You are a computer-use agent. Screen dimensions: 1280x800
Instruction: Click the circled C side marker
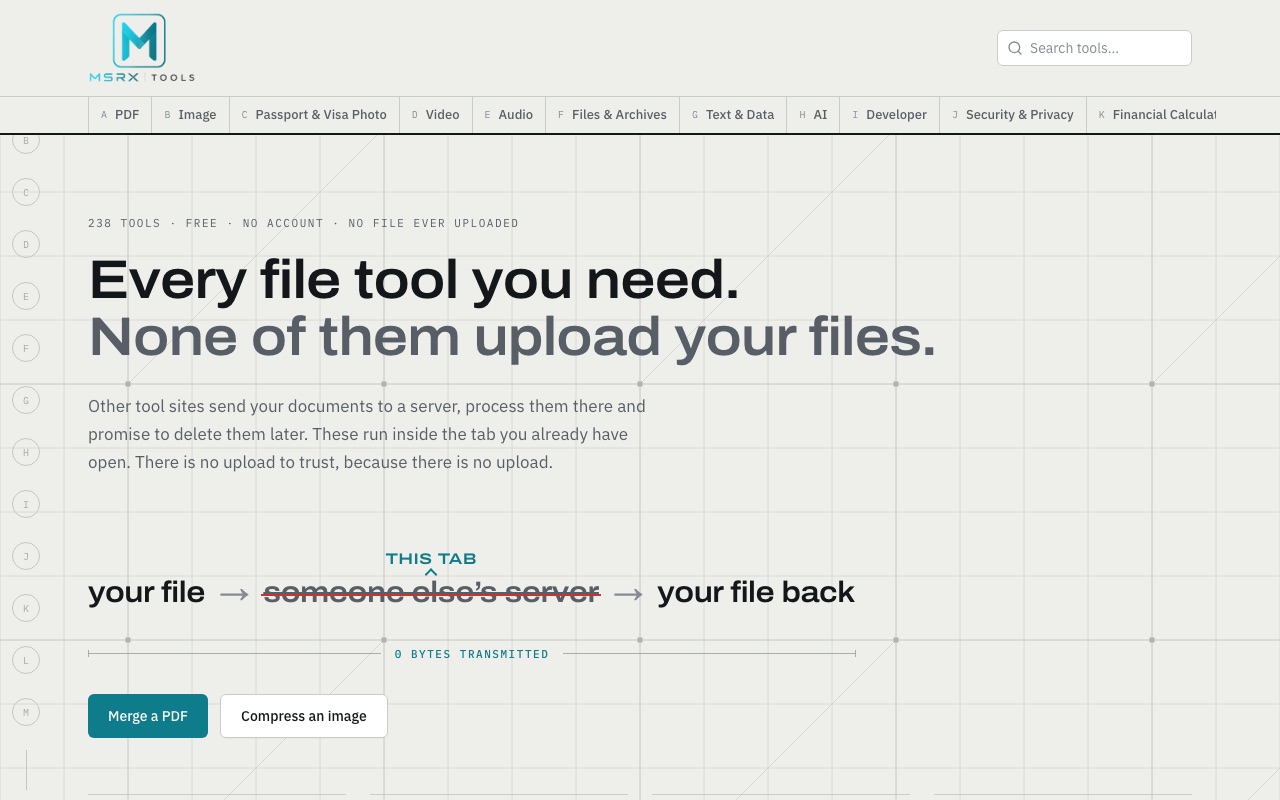[x=26, y=192]
